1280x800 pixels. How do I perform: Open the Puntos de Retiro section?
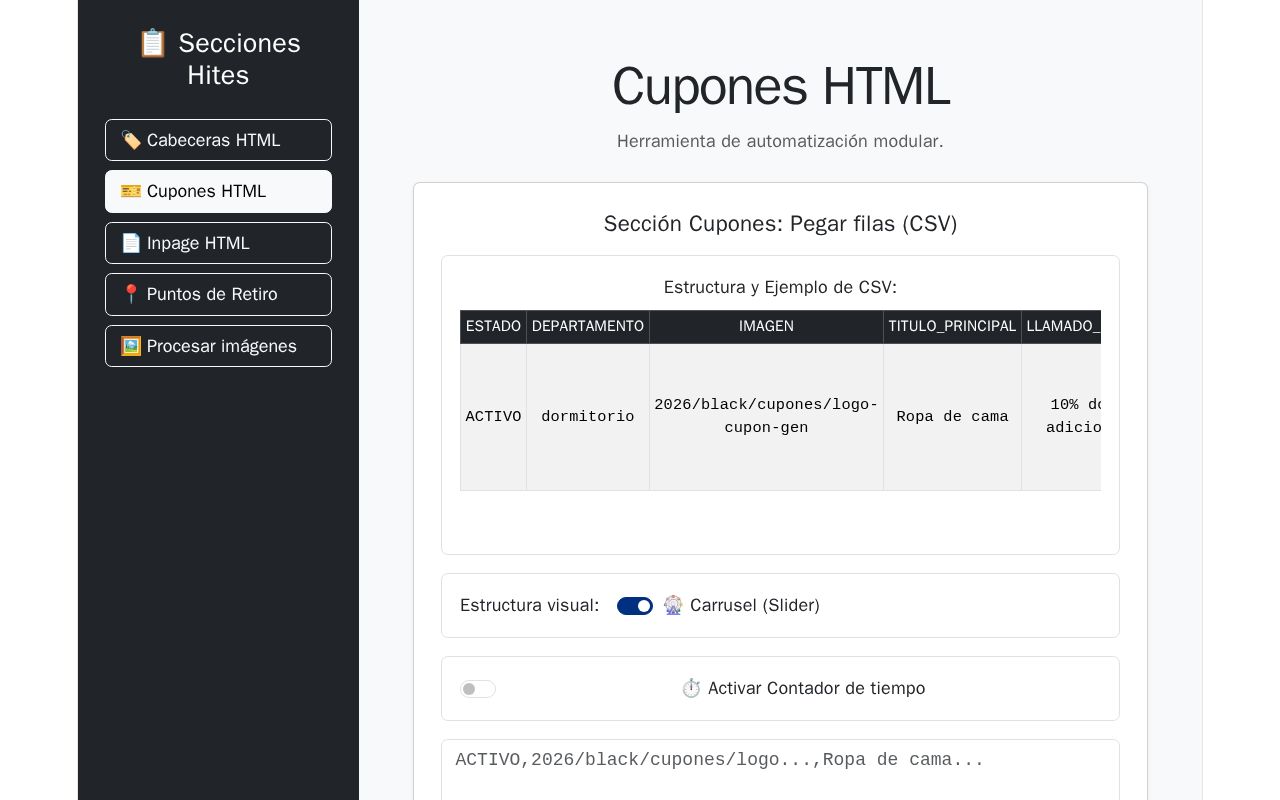(x=218, y=294)
